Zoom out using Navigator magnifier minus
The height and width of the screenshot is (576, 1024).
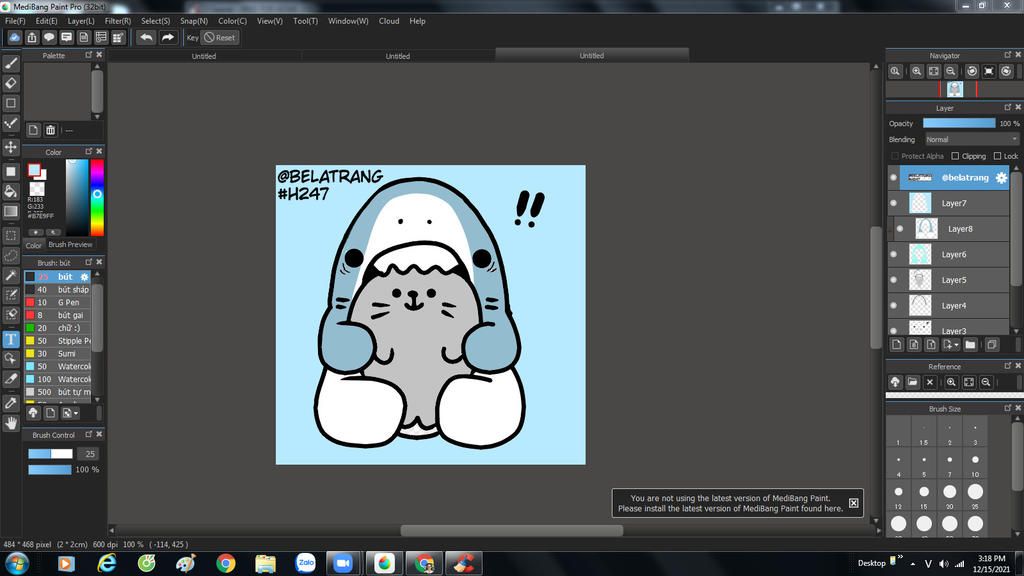[951, 71]
